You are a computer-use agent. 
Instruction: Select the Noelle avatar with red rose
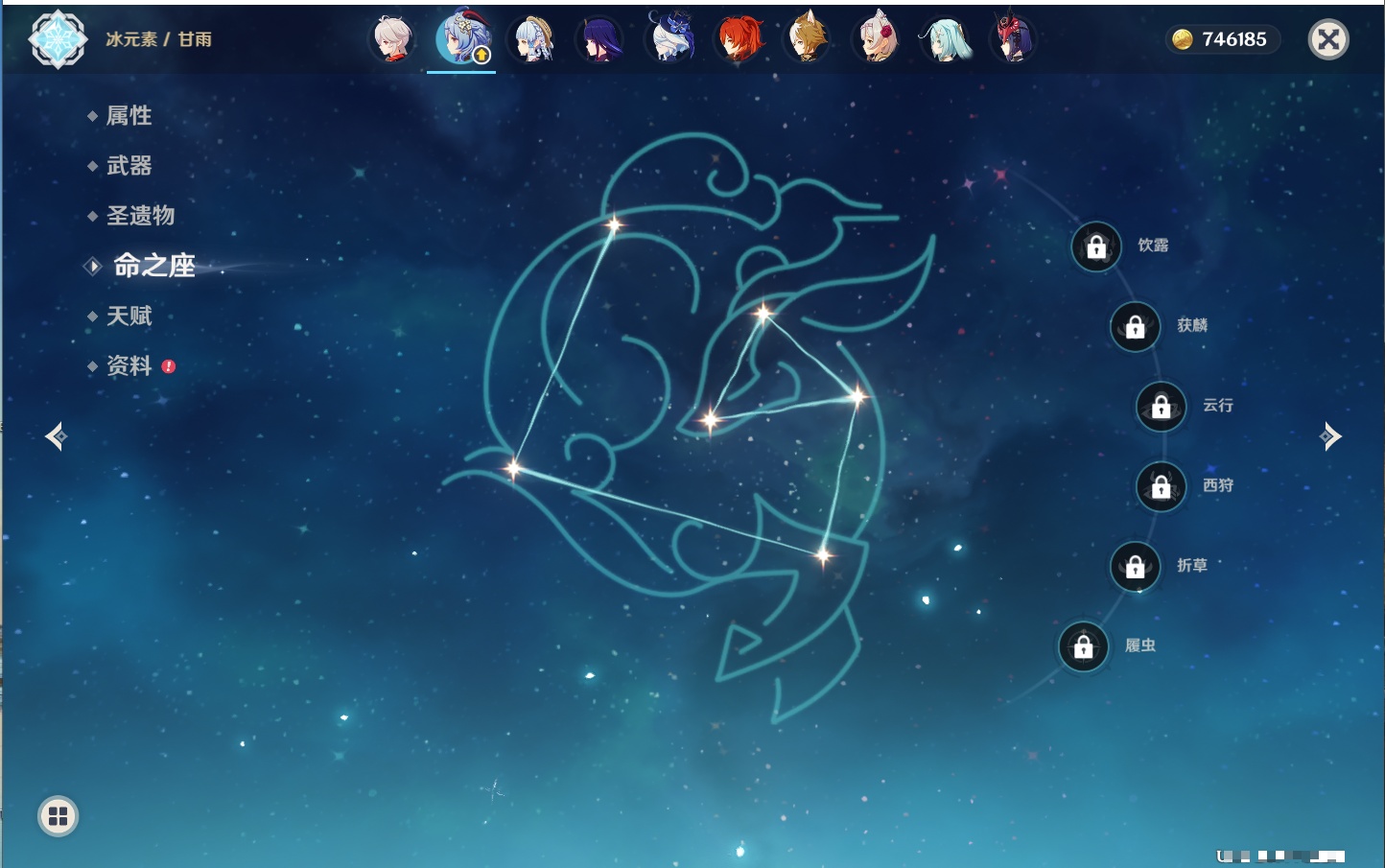coord(877,39)
